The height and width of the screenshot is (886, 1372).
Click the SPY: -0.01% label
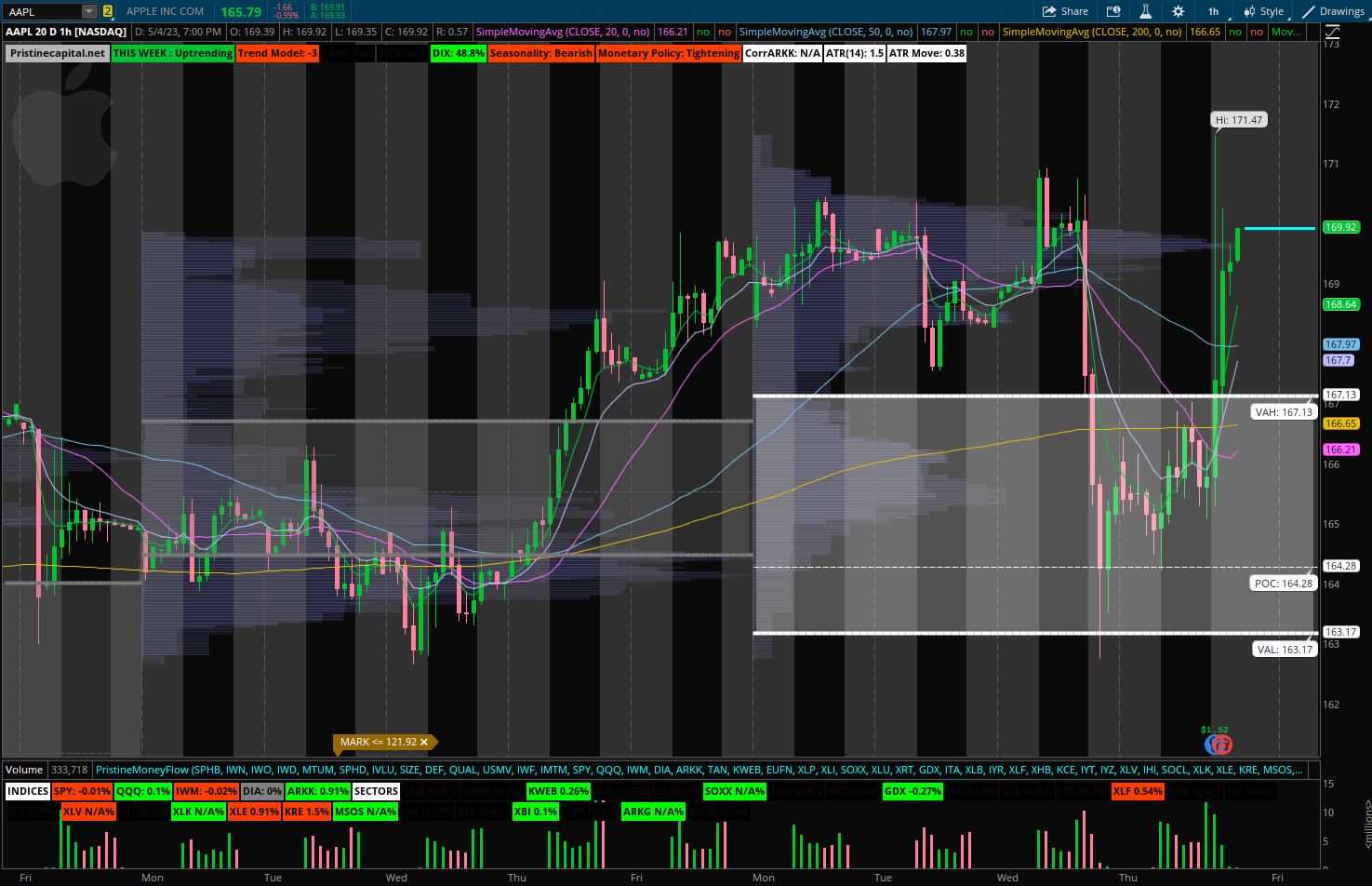(82, 791)
